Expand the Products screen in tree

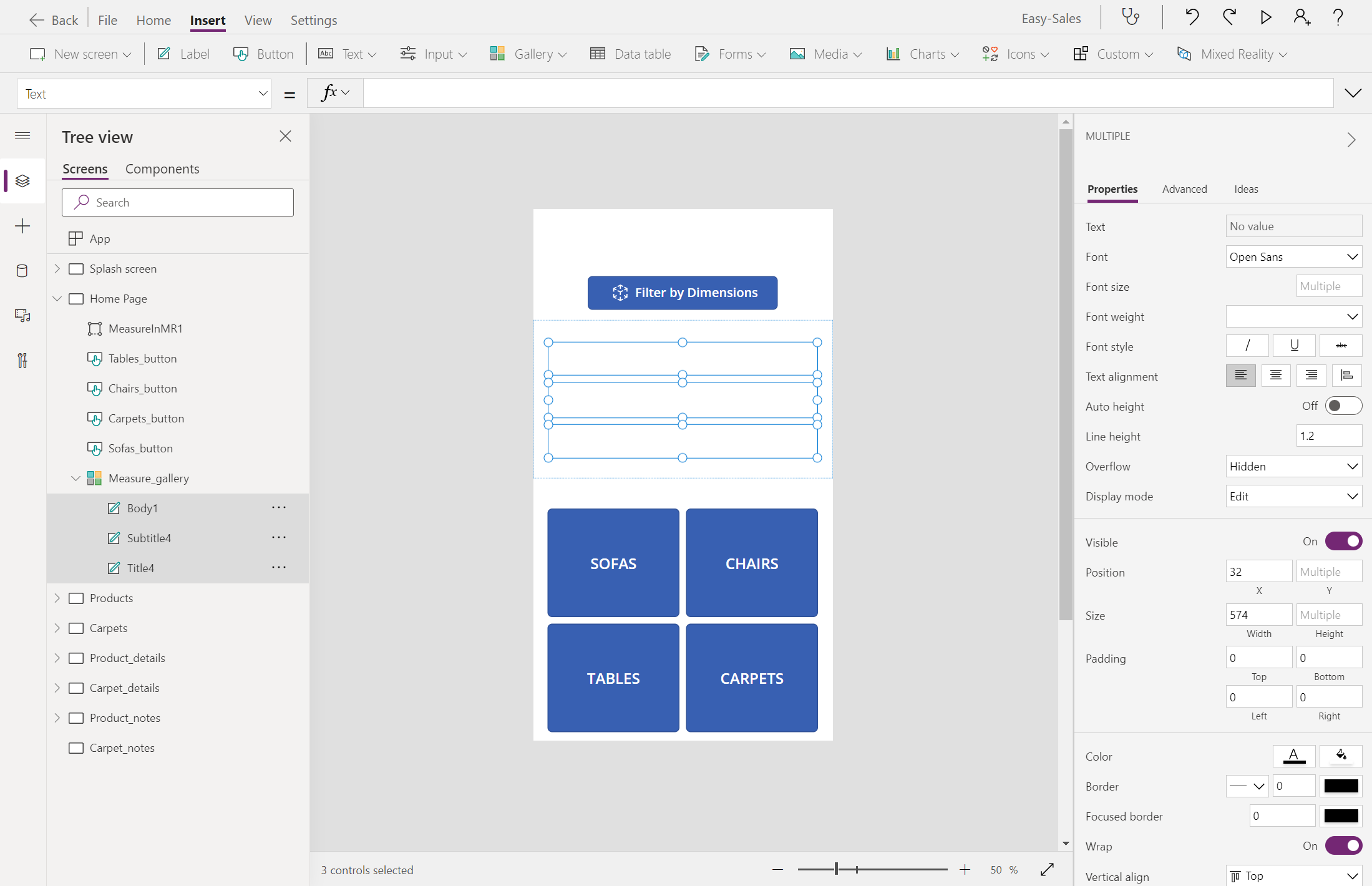tap(57, 598)
